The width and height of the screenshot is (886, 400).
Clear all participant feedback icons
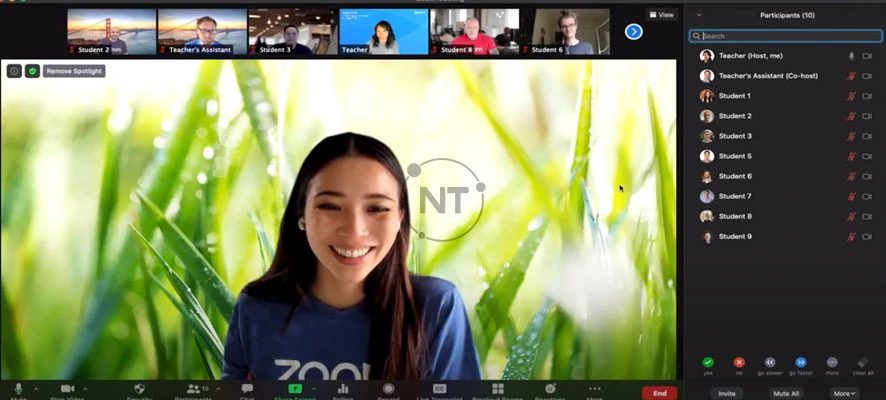[863, 362]
